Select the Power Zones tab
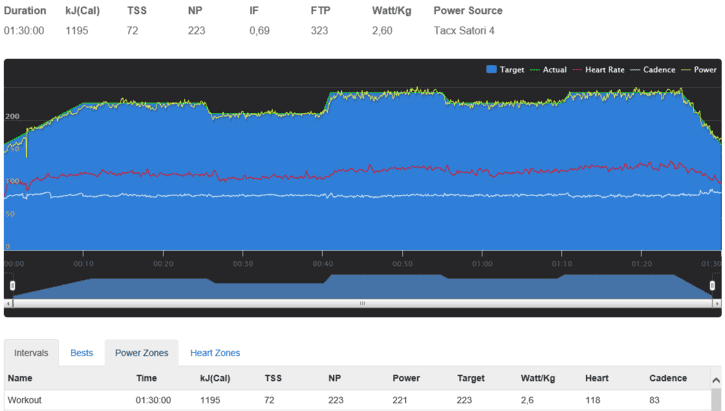 (141, 353)
